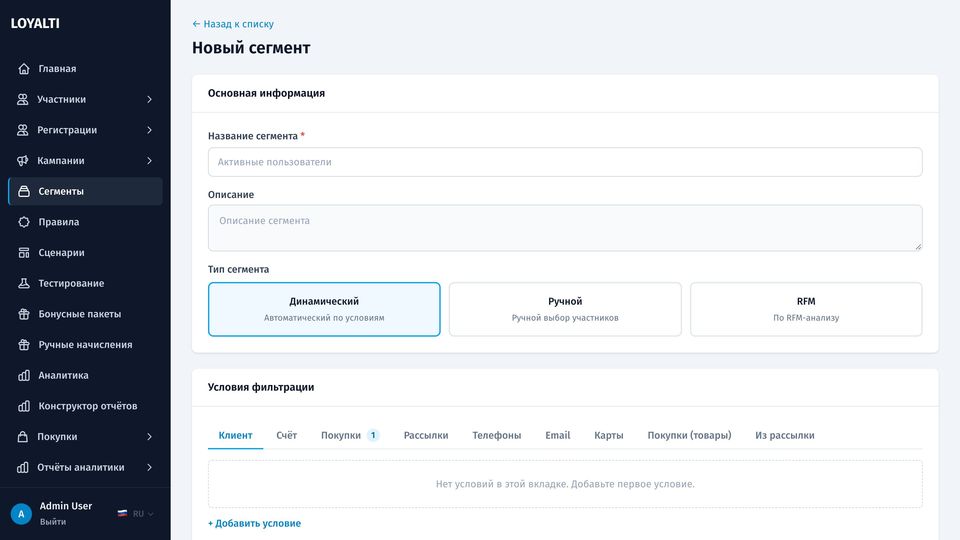The image size is (960, 540).
Task: Click the Новый сегмент heading
Action: [251, 48]
